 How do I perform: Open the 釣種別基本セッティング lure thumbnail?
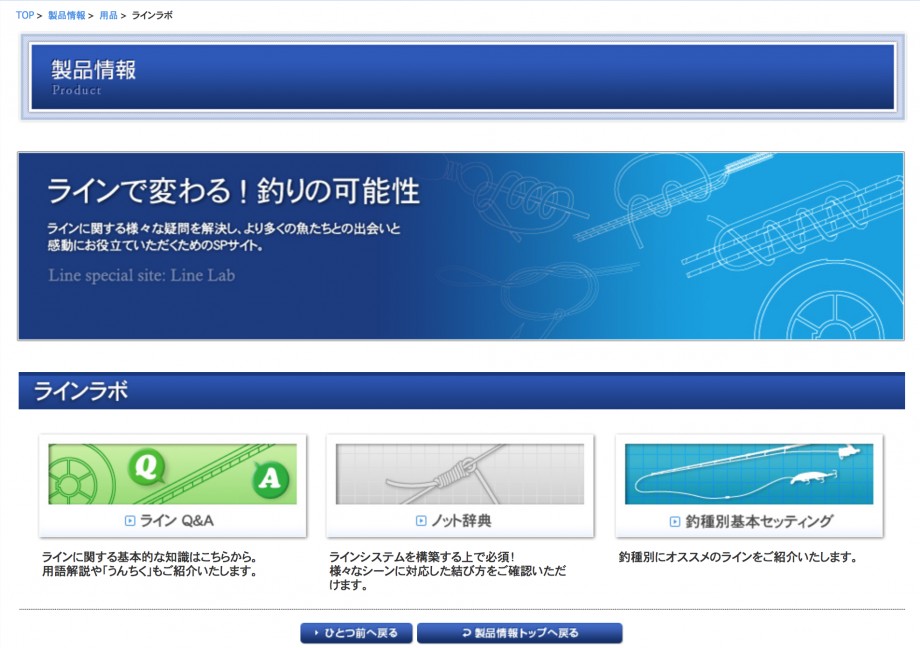[749, 474]
